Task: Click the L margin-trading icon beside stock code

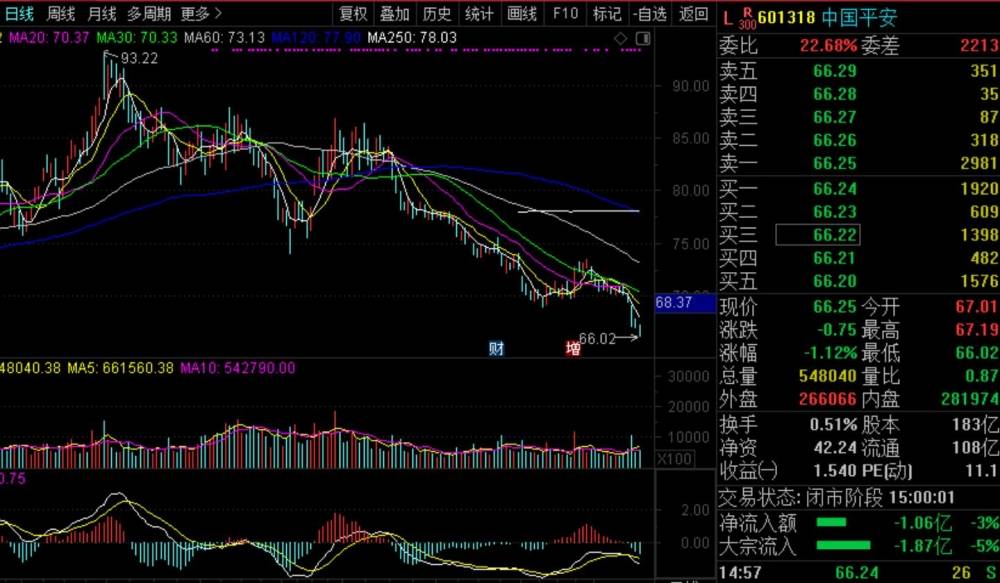Action: coord(728,18)
